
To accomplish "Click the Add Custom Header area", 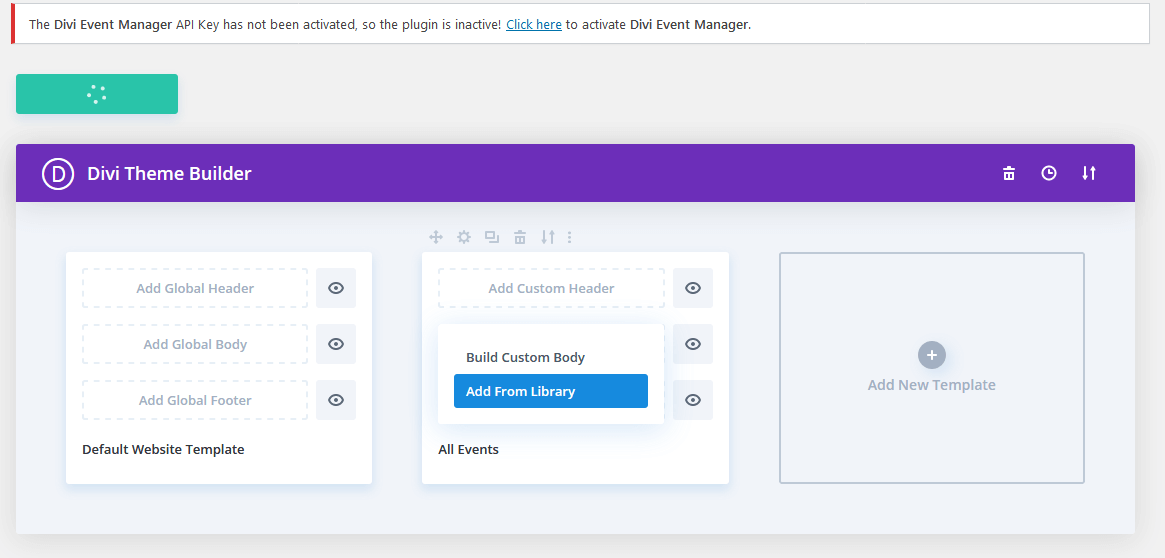I will coord(551,288).
